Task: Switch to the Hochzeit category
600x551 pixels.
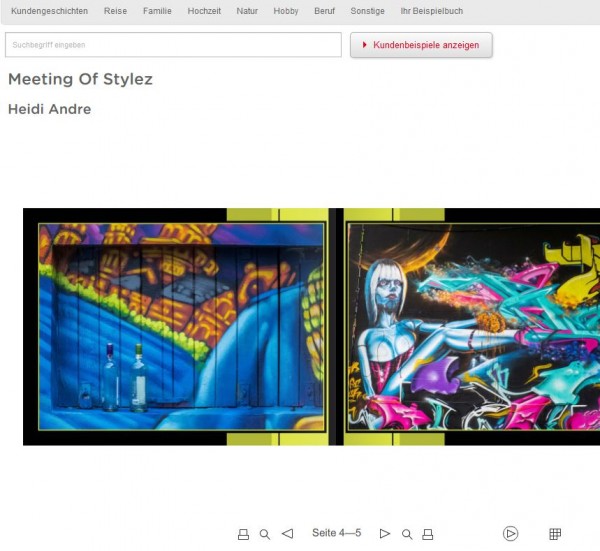Action: point(204,11)
